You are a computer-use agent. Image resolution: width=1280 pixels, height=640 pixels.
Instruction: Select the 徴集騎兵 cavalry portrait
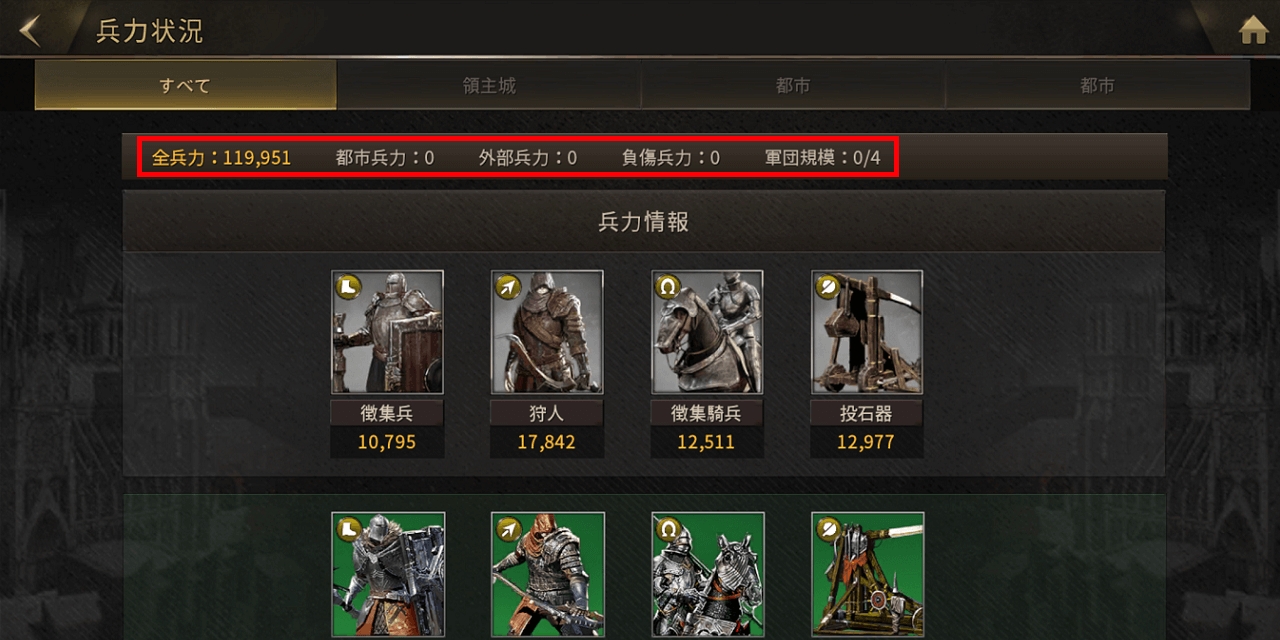click(707, 332)
